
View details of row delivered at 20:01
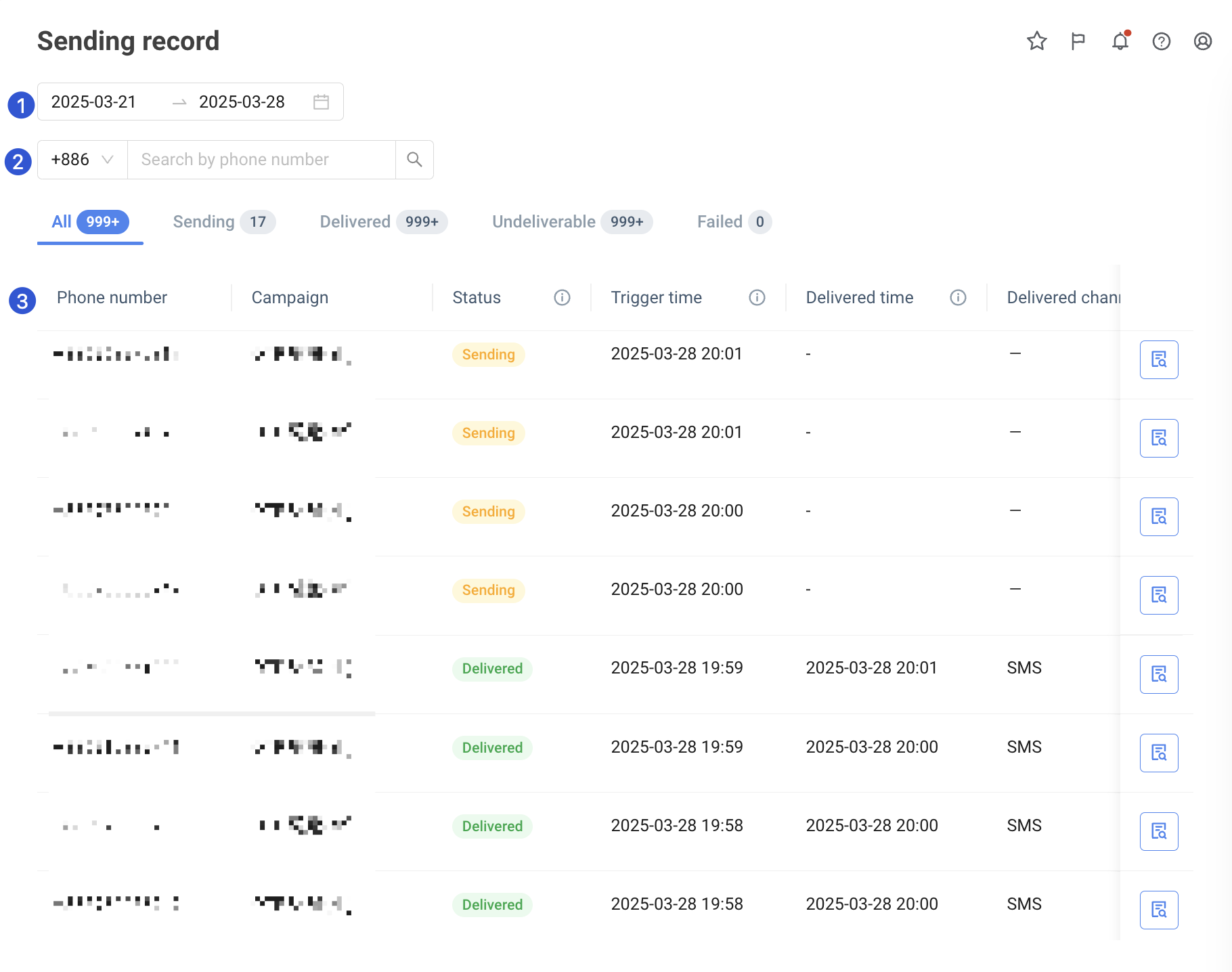pyautogui.click(x=1159, y=674)
